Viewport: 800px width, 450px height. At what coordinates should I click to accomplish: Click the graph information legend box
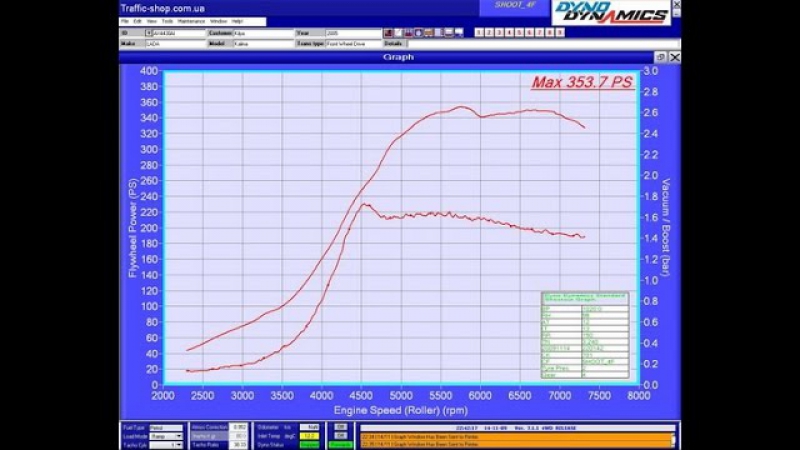pyautogui.click(x=585, y=335)
